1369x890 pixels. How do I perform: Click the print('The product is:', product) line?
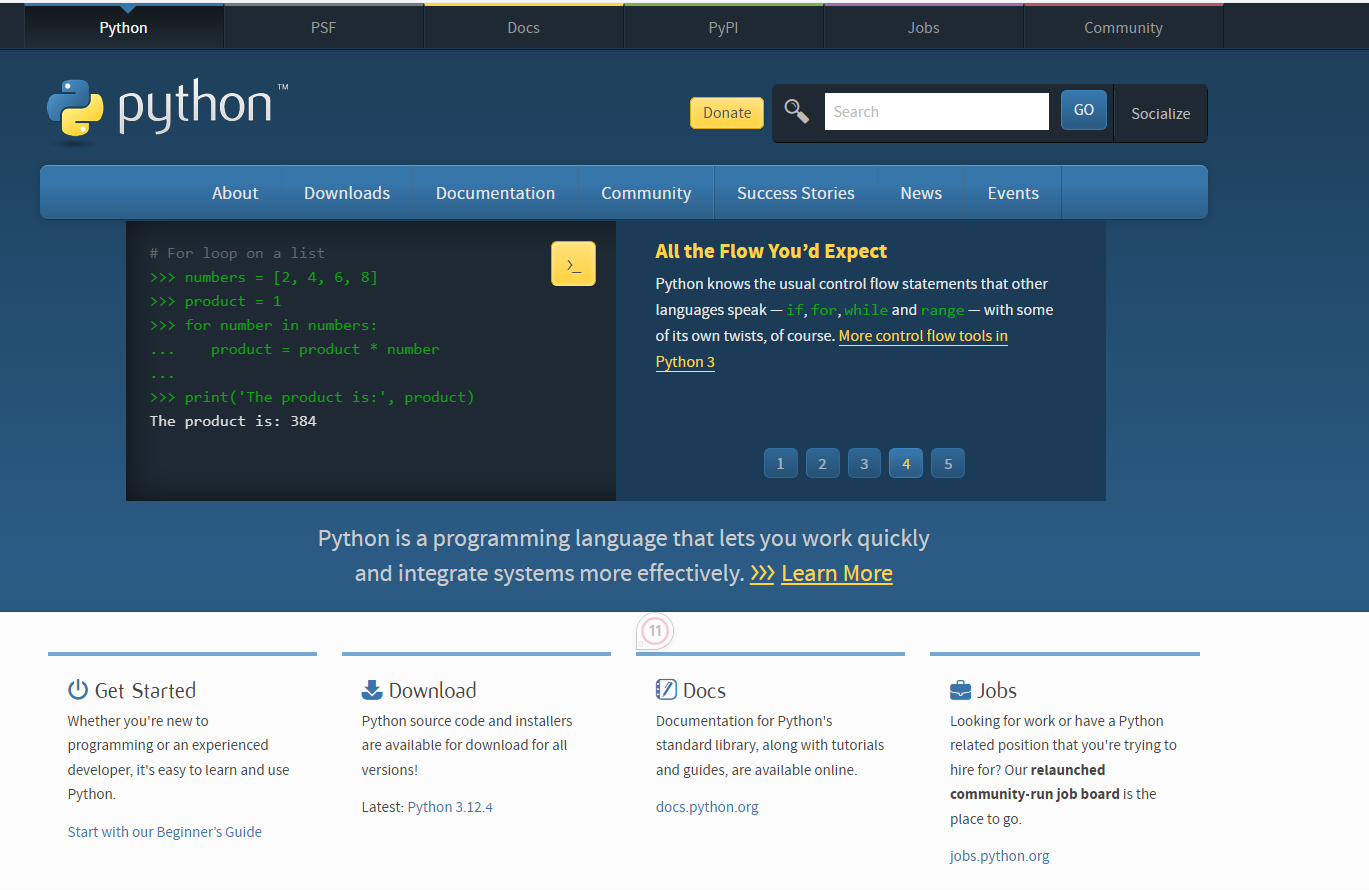click(312, 397)
